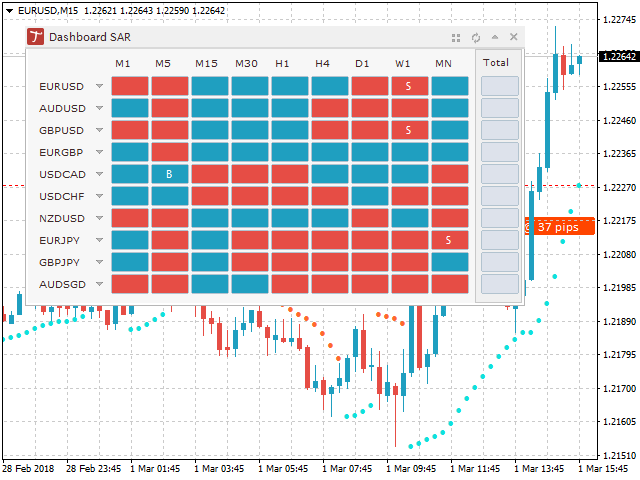Click the NZDUSD W1 blue cell
The image size is (640, 480).
coord(410,218)
